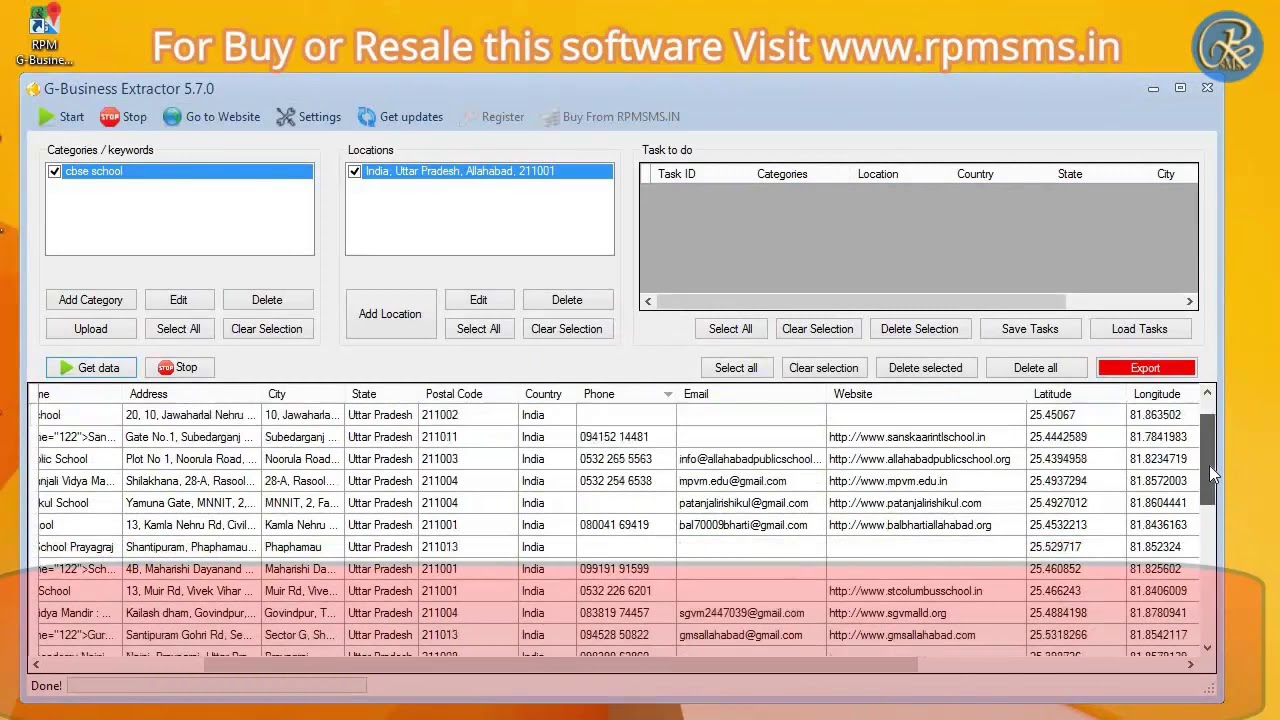Click the G-Business Extractor title bar icon
Screen dimensions: 1280x720
click(x=33, y=89)
